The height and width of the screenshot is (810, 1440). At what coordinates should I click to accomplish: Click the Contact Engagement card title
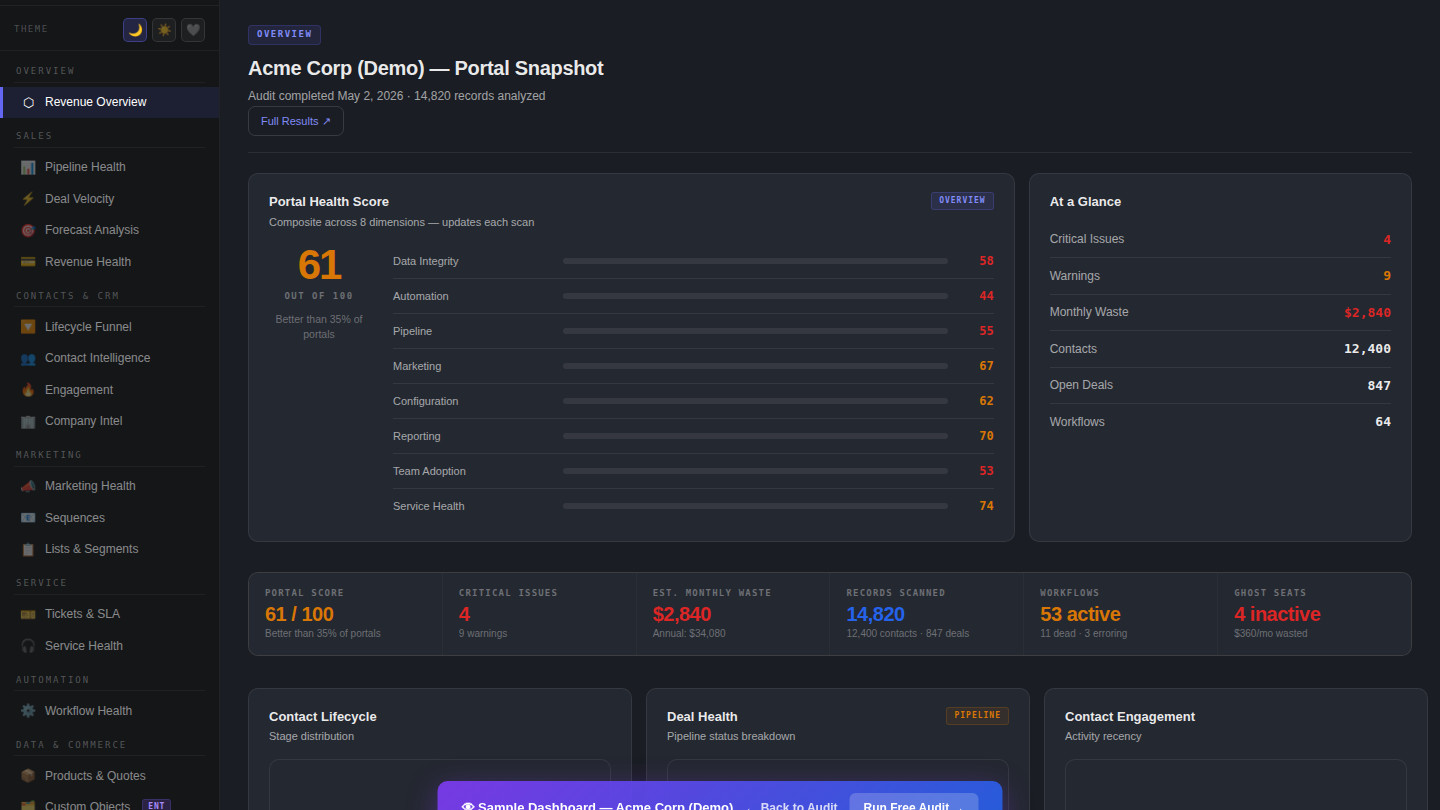tap(1130, 716)
